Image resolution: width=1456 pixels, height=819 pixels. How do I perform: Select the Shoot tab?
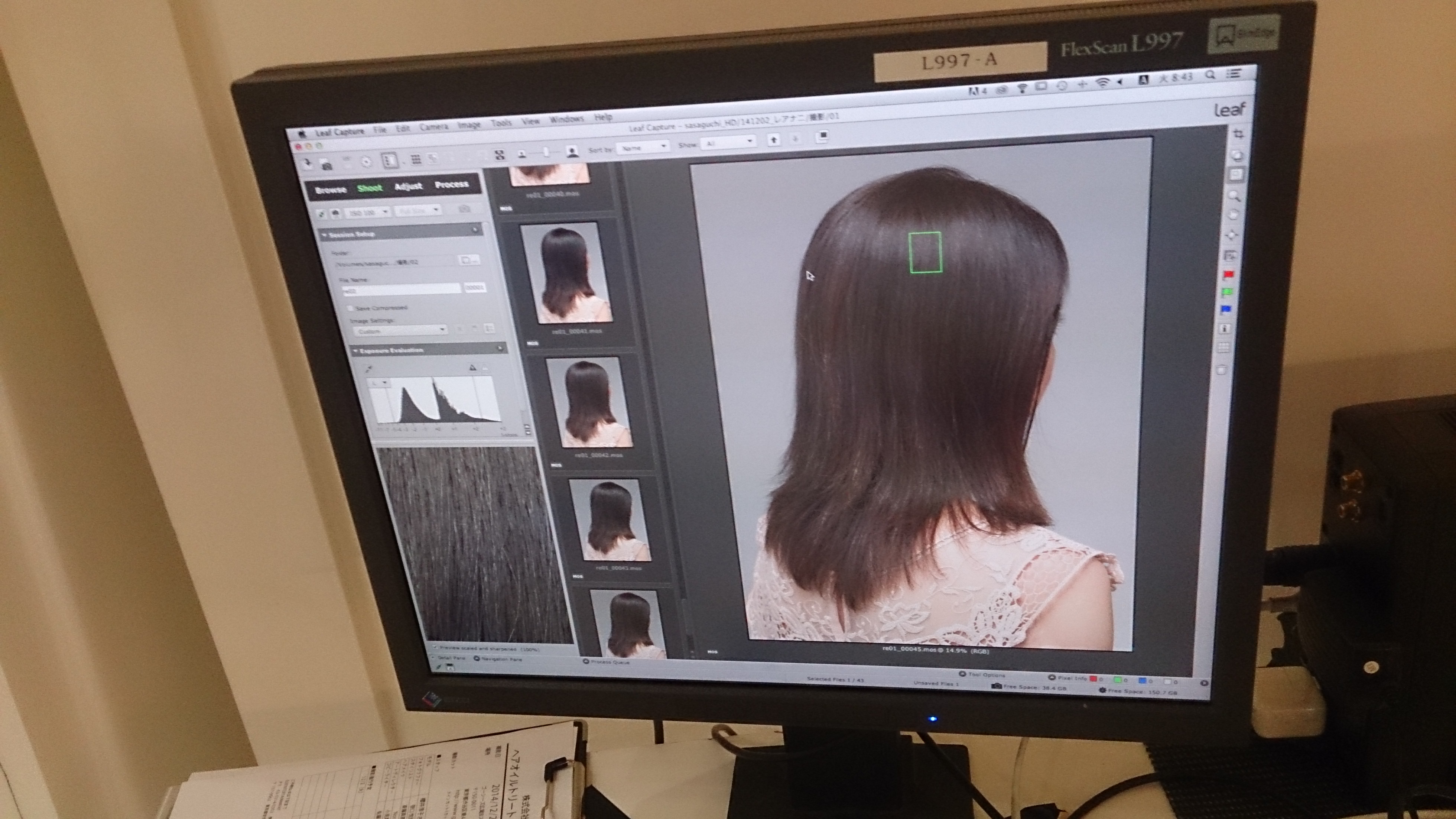[370, 188]
